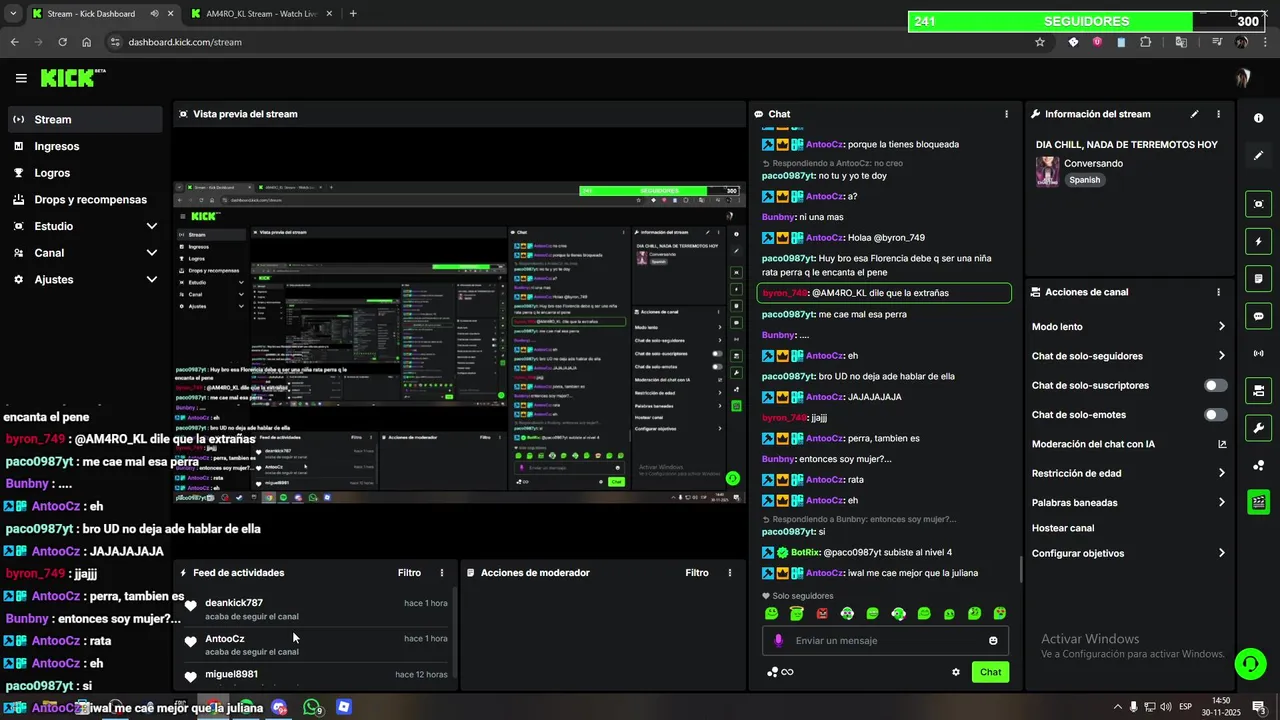The width and height of the screenshot is (1280, 720).
Task: Click the green clapperboard icon in the right sidebar
Action: coord(1258,502)
